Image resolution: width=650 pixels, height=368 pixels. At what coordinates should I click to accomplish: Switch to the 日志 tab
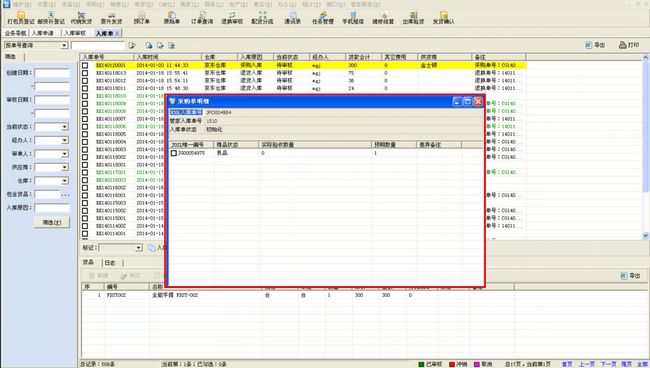[x=110, y=263]
